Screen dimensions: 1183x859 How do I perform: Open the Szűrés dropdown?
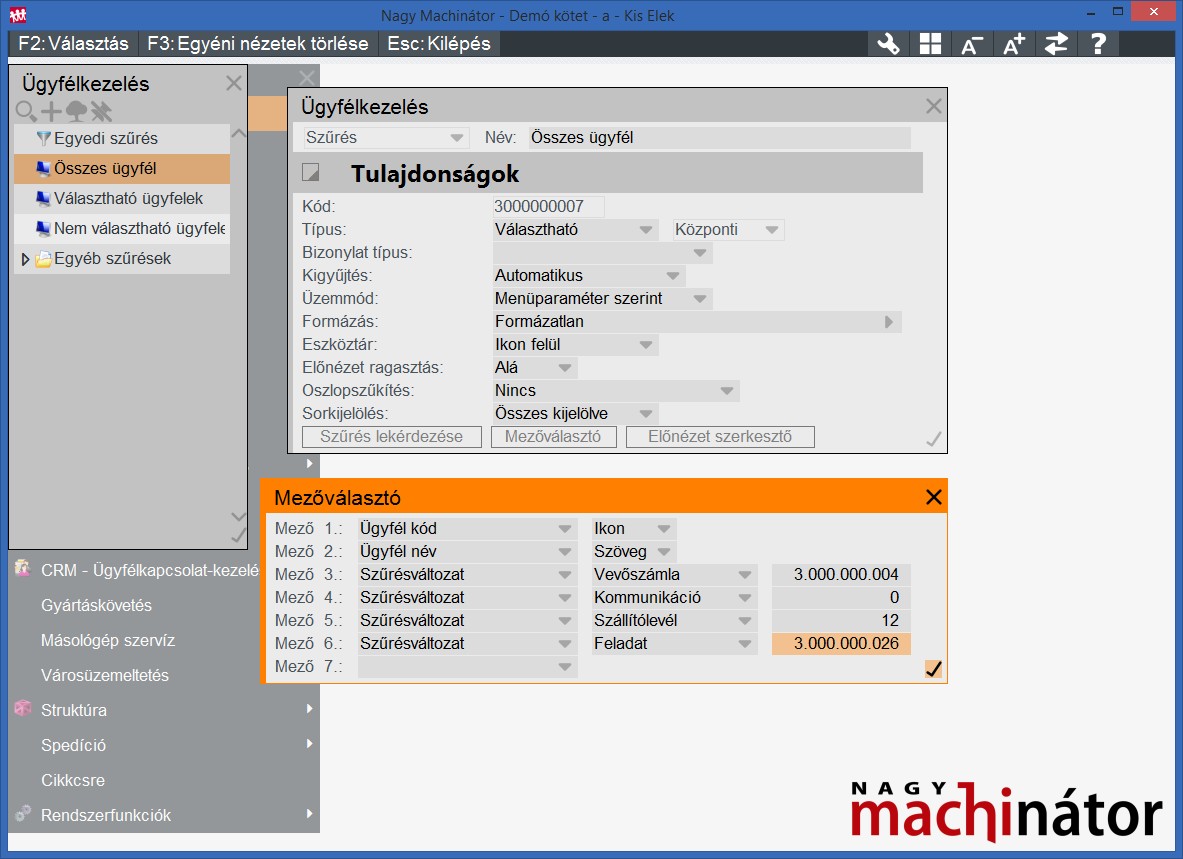tap(456, 138)
